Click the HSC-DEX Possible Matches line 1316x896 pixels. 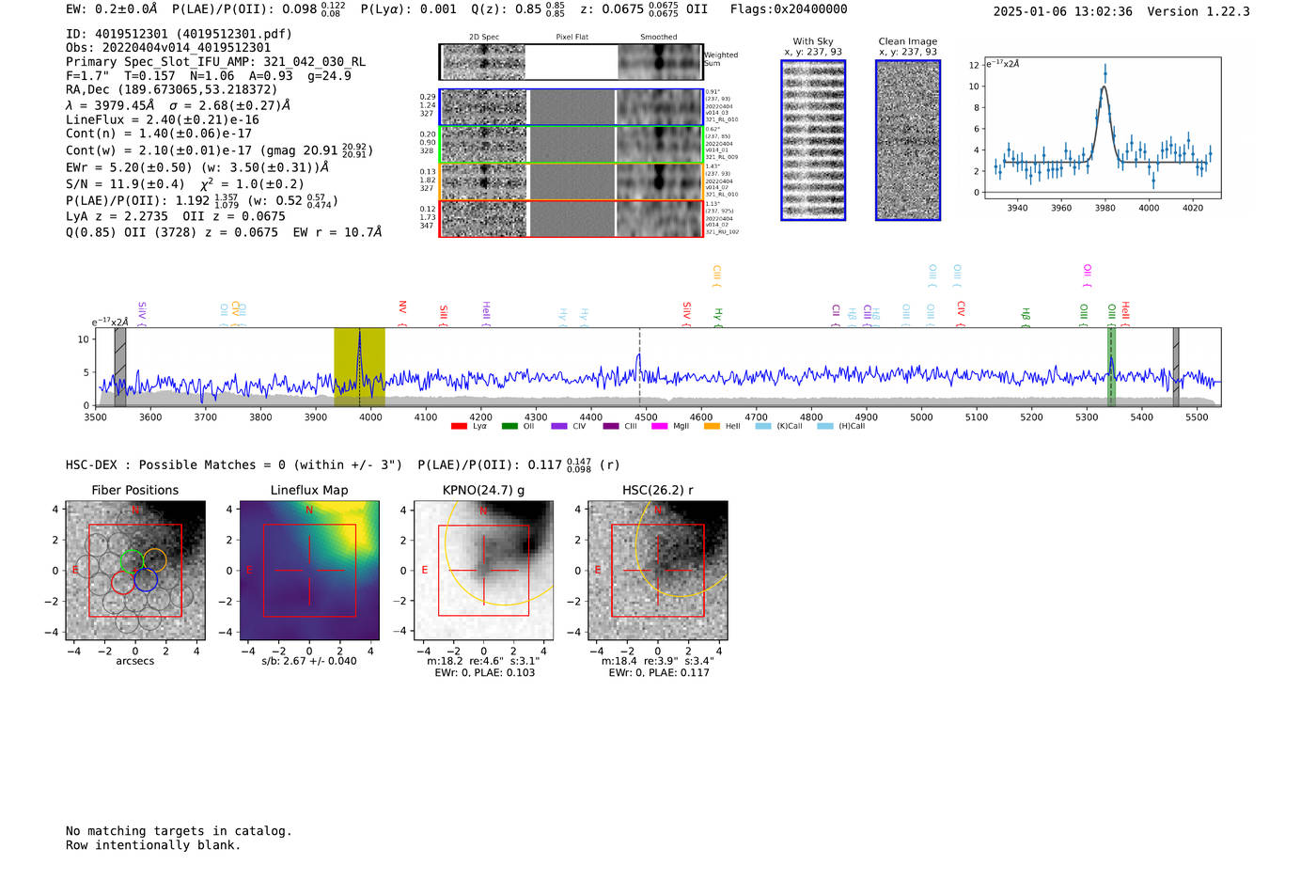pyautogui.click(x=342, y=465)
